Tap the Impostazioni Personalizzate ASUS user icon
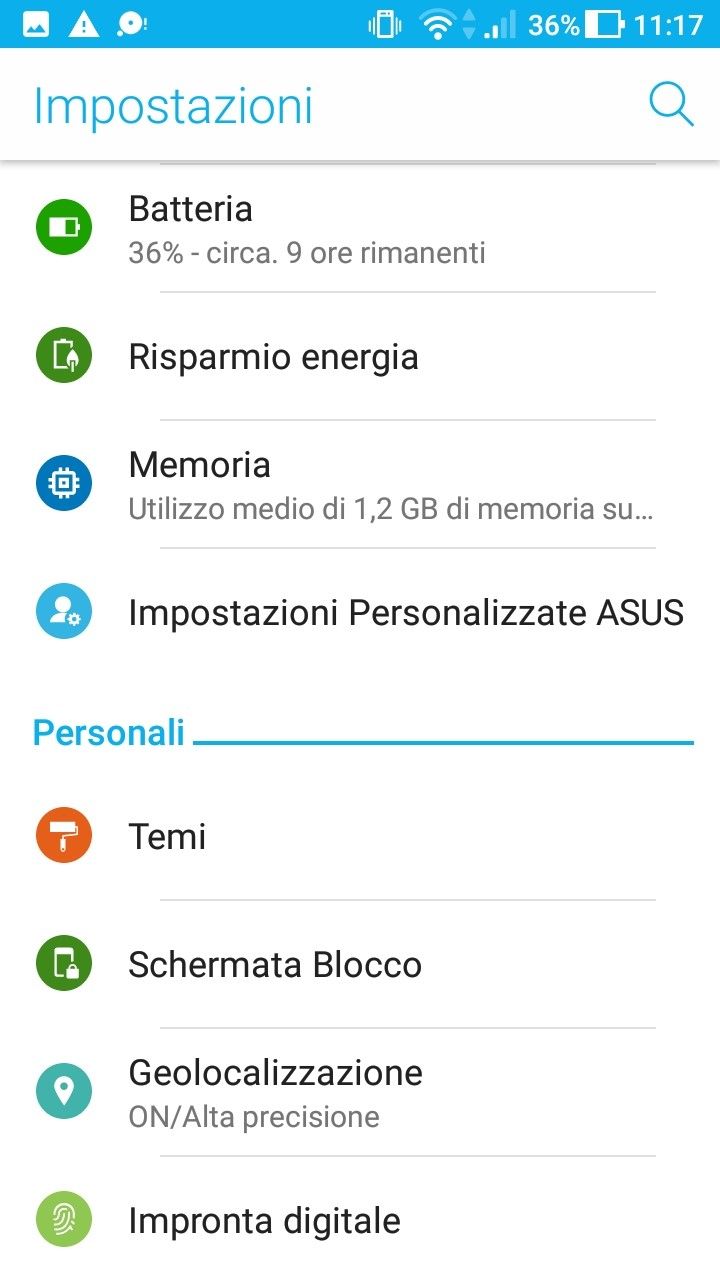720x1280 pixels. 64,611
